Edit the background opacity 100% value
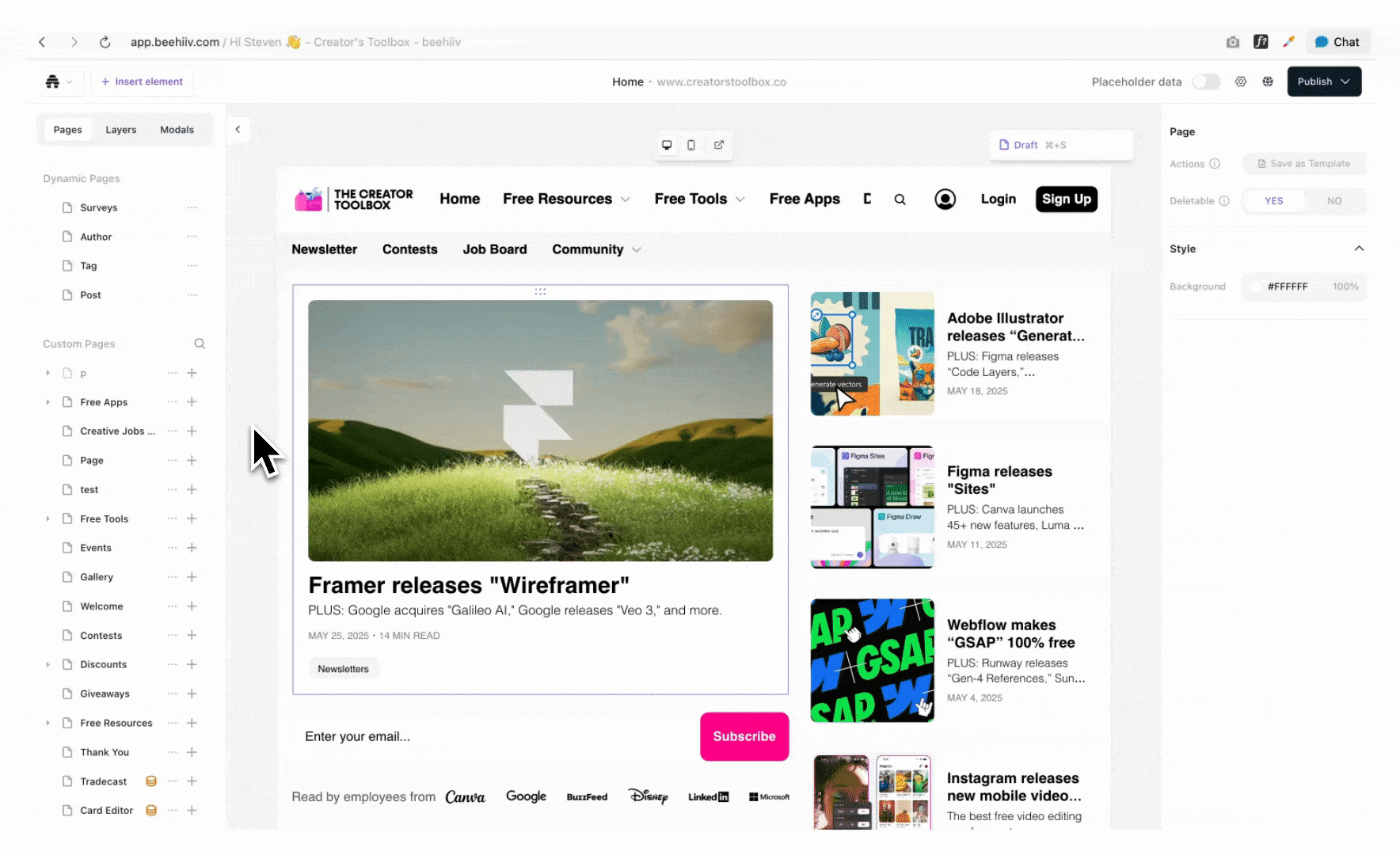 pos(1345,287)
